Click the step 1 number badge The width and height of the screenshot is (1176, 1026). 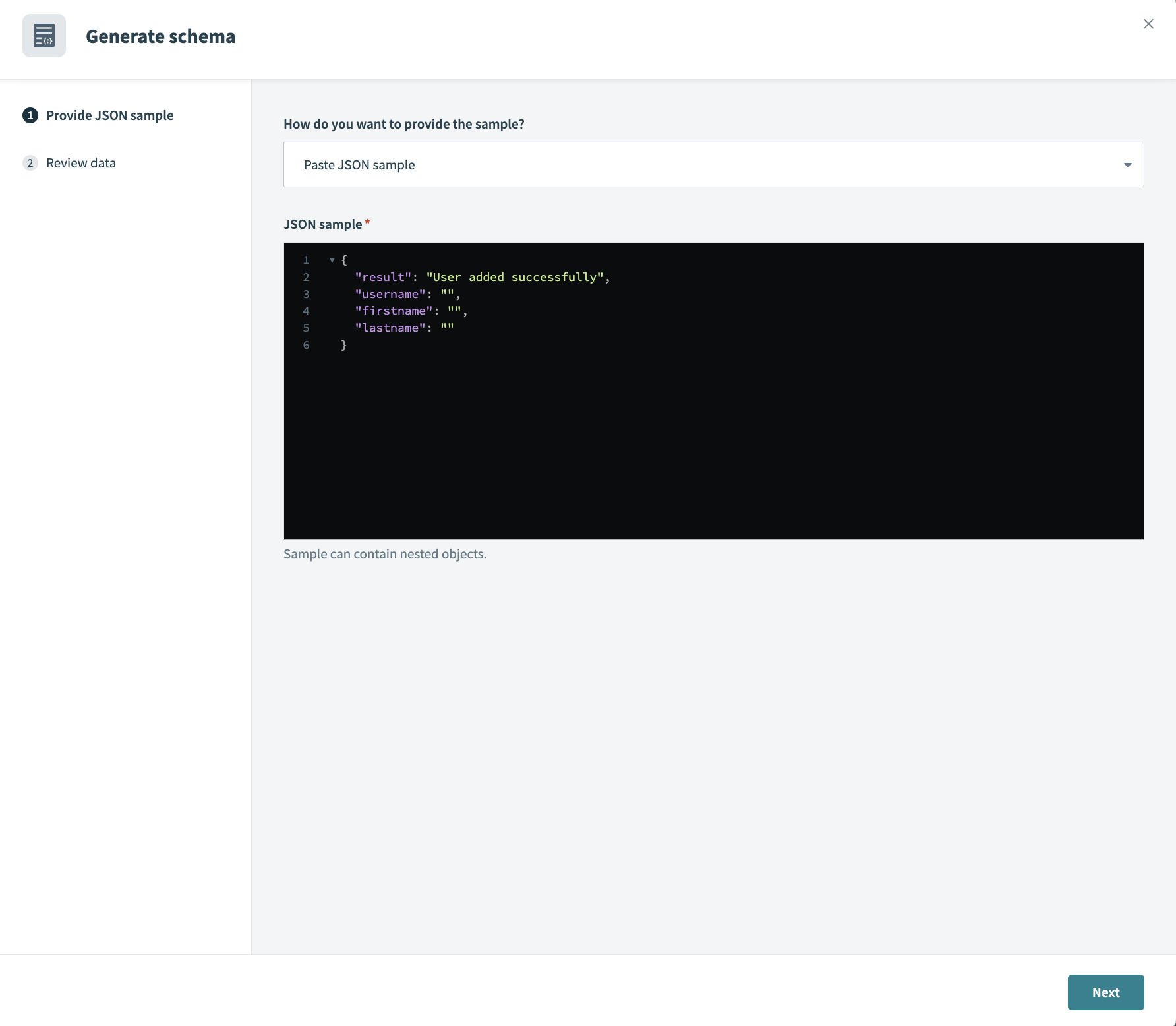click(30, 115)
